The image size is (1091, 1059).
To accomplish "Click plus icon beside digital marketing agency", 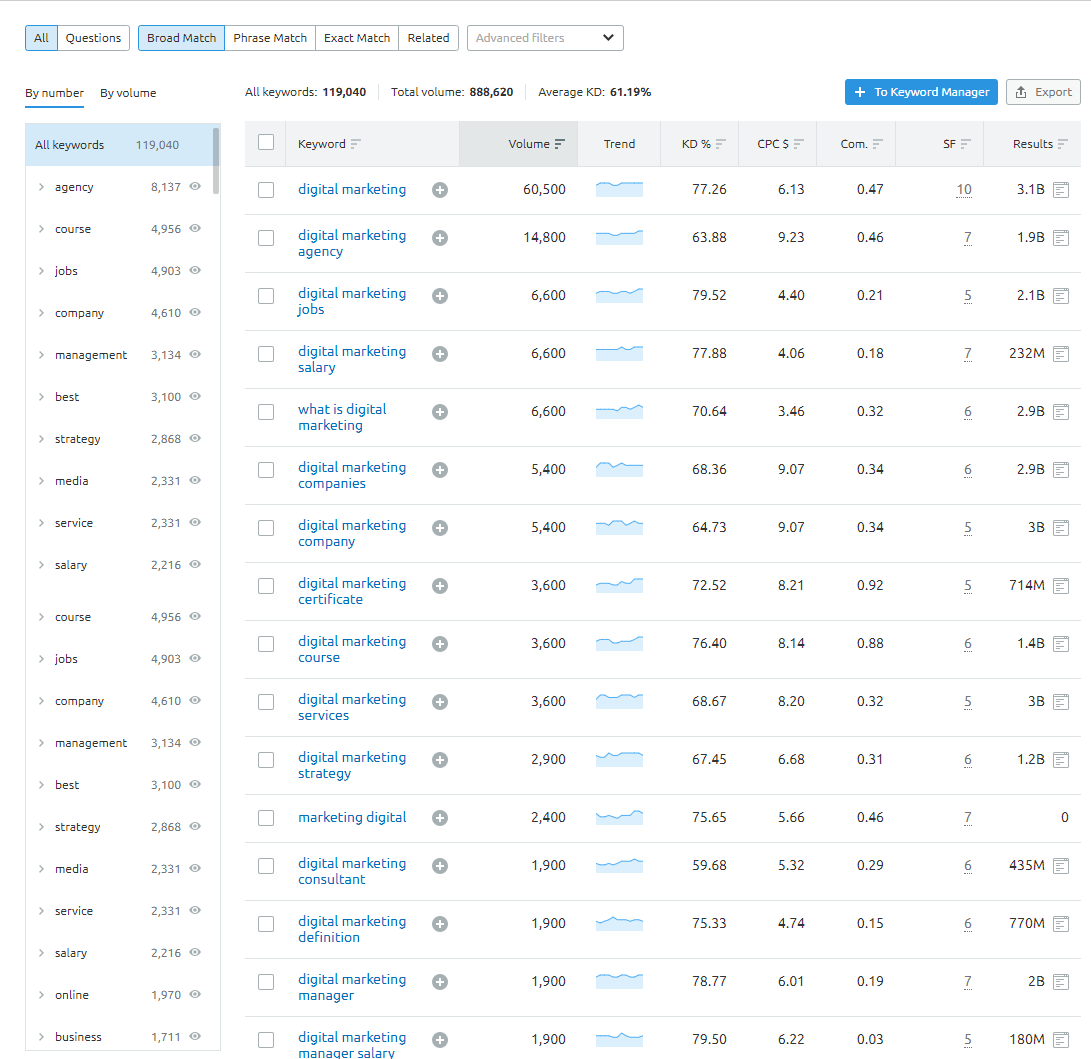I will pos(440,238).
